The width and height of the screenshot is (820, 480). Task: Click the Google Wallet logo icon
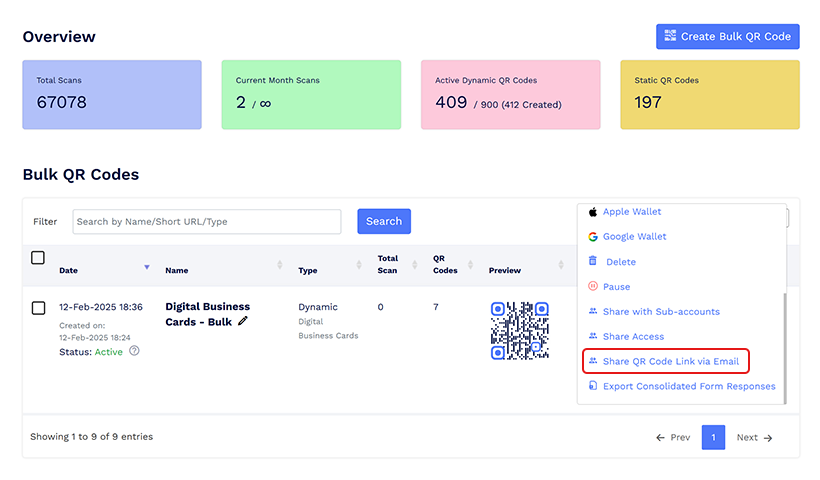tap(593, 237)
